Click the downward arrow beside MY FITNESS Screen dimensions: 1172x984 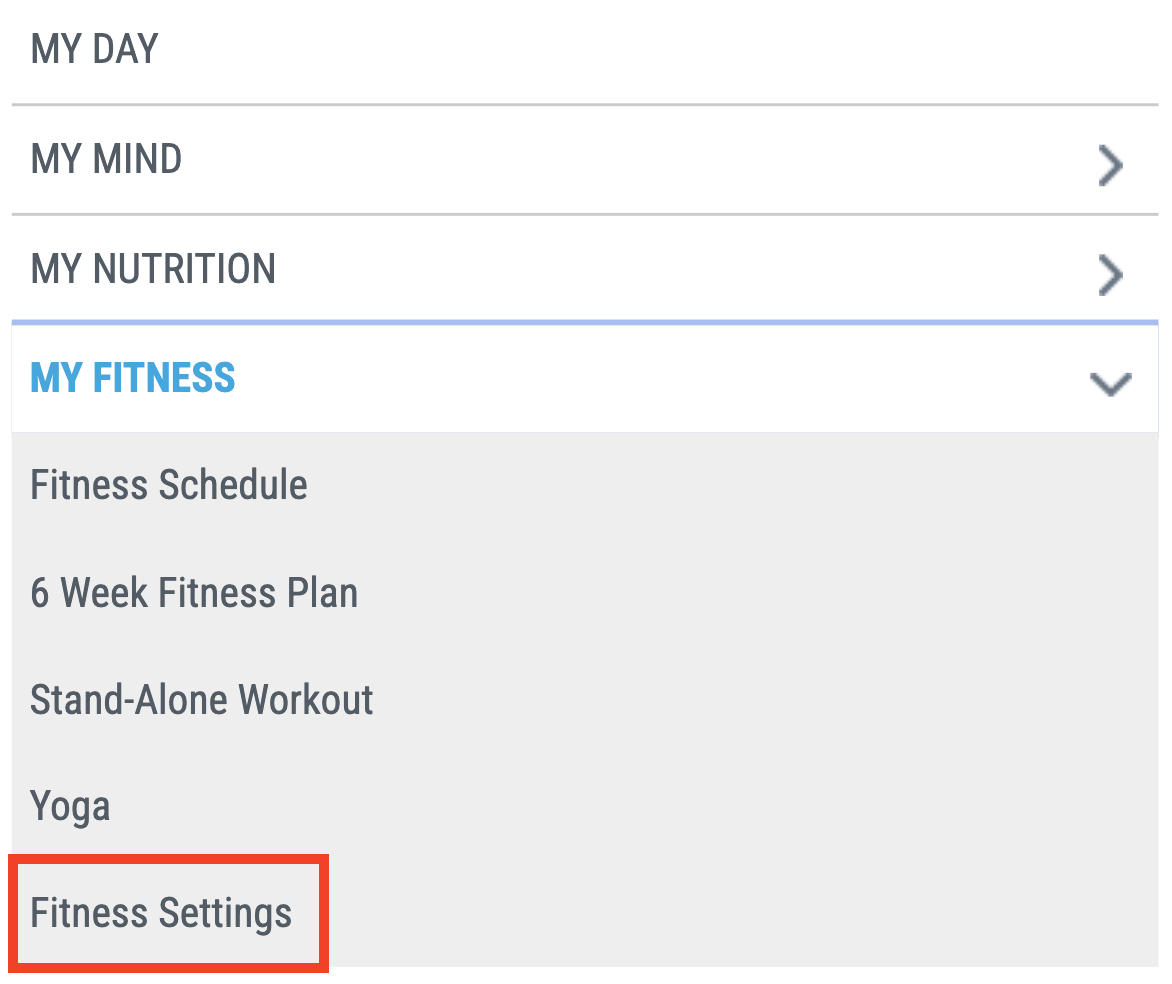click(x=1110, y=384)
